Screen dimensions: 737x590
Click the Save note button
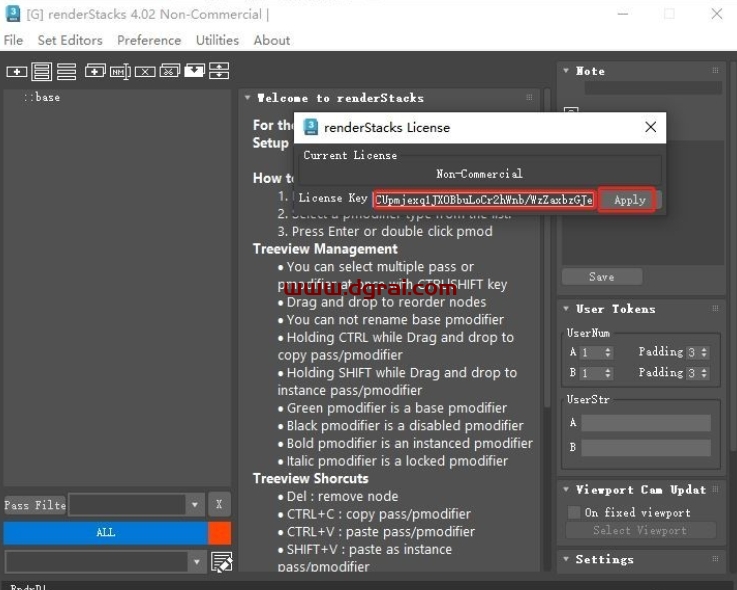(x=602, y=277)
